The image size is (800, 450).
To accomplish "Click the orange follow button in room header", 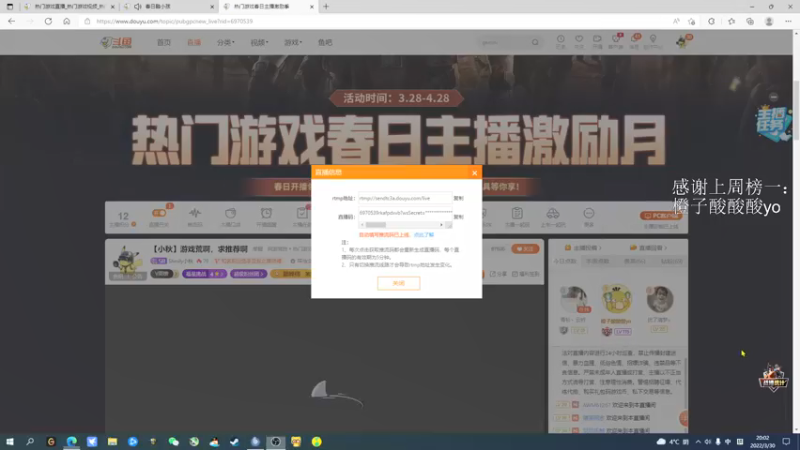I will 525,249.
